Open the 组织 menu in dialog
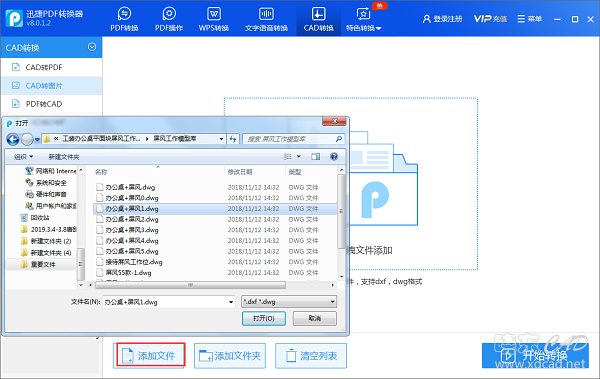The width and height of the screenshot is (600, 379). pyautogui.click(x=23, y=157)
